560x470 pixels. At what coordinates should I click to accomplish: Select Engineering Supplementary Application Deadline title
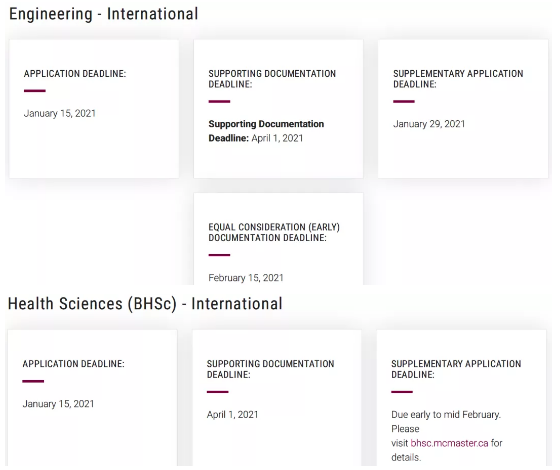pos(458,79)
